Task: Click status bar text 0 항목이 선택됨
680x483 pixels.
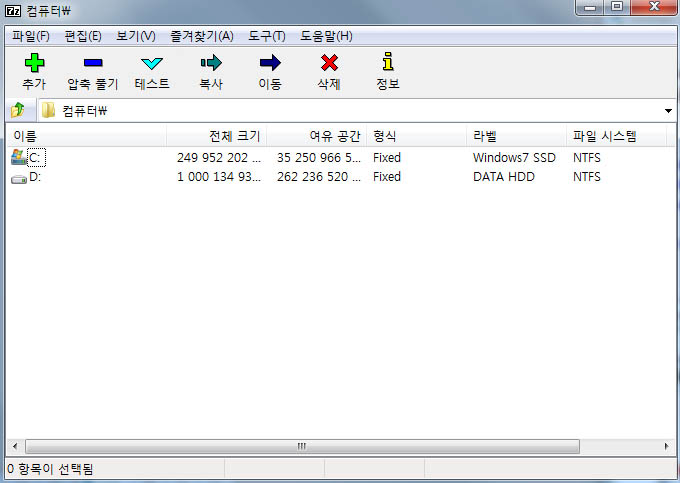Action: pos(50,469)
